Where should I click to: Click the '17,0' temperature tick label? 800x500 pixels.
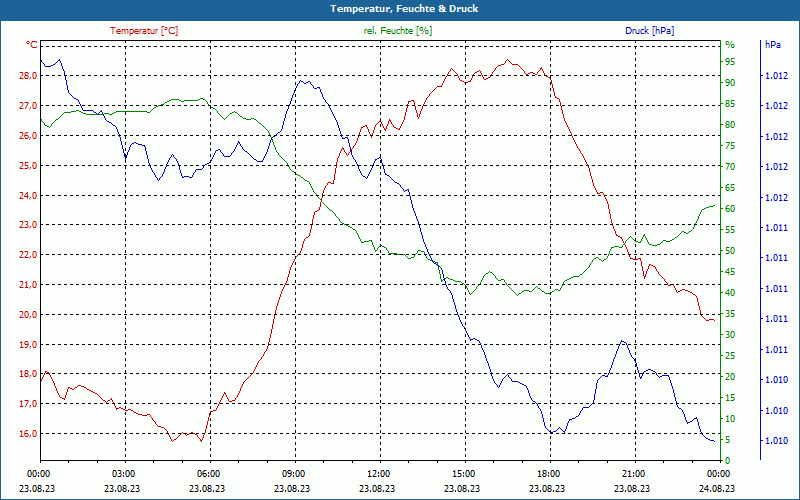[x=29, y=404]
